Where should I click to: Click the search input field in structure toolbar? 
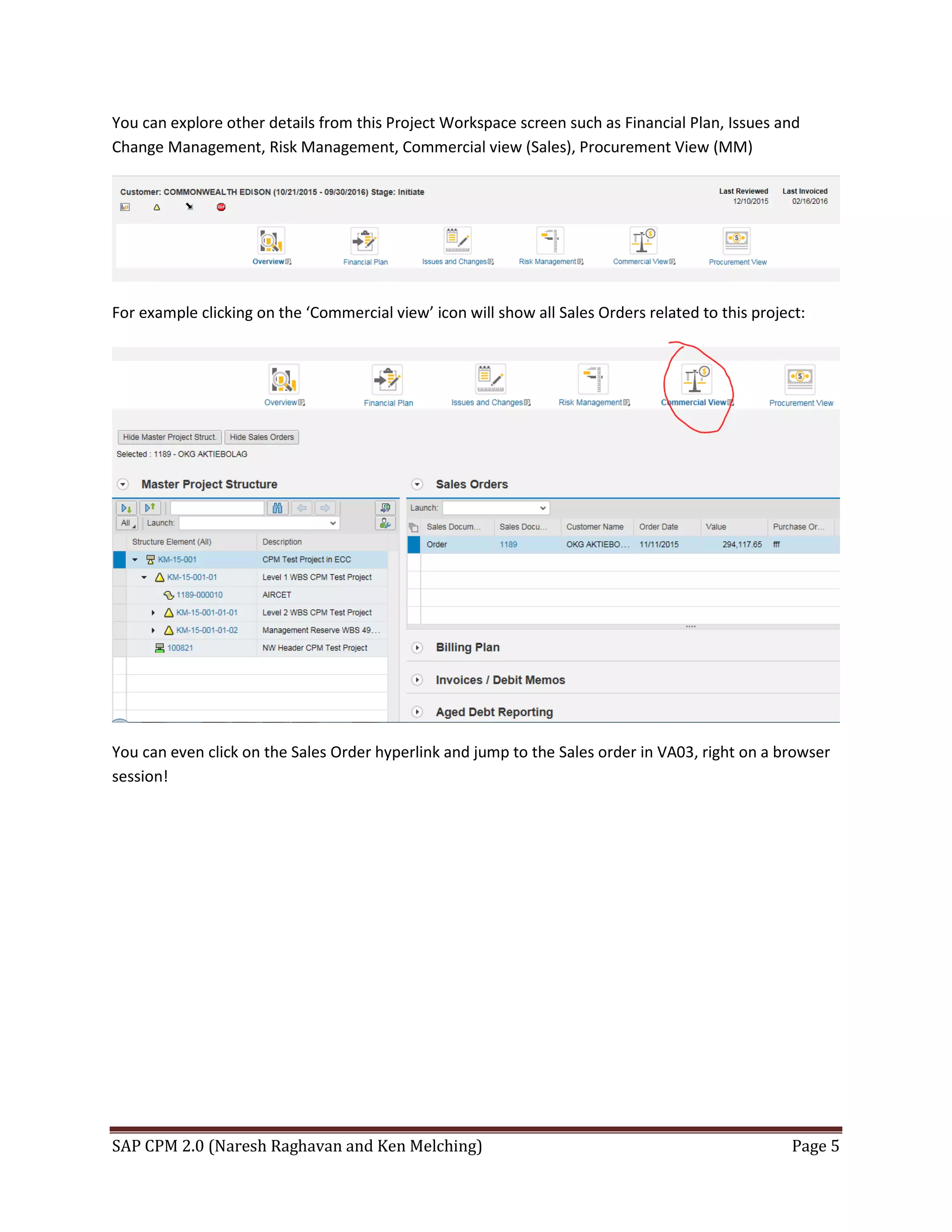click(217, 508)
